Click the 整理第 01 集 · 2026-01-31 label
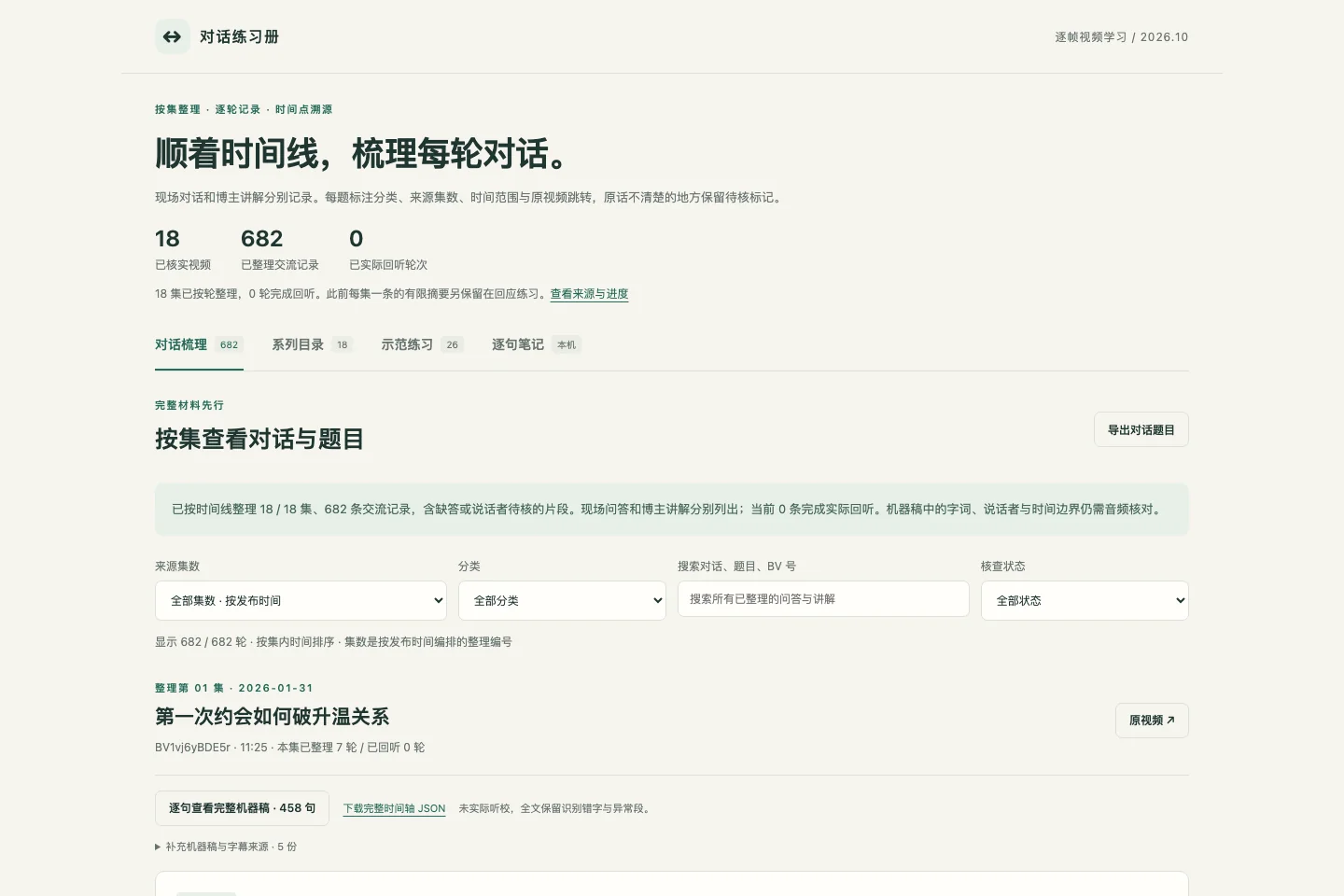Viewport: 1344px width, 896px height. (234, 688)
